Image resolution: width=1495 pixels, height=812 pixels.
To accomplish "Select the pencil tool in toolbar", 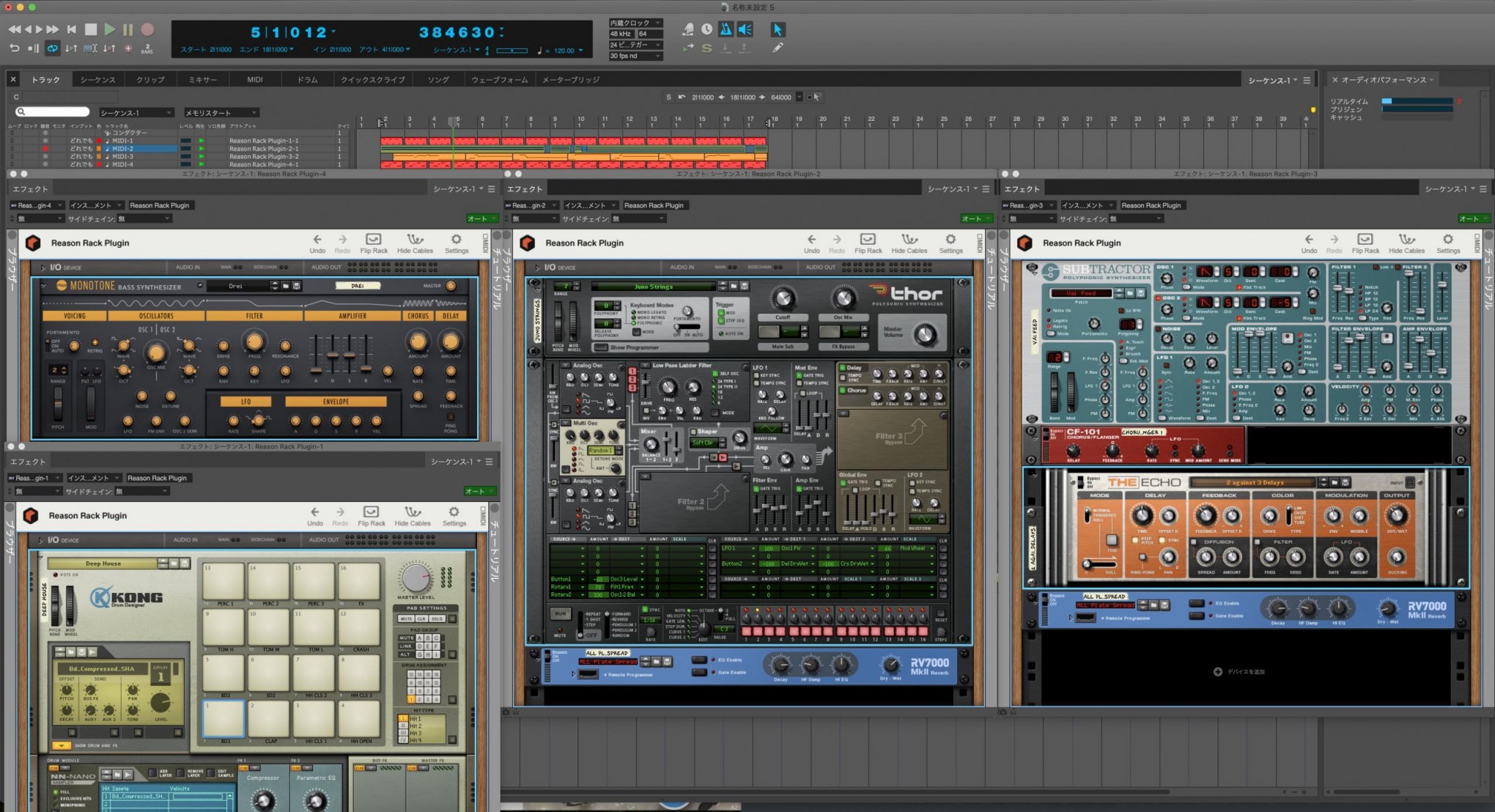I will [778, 48].
